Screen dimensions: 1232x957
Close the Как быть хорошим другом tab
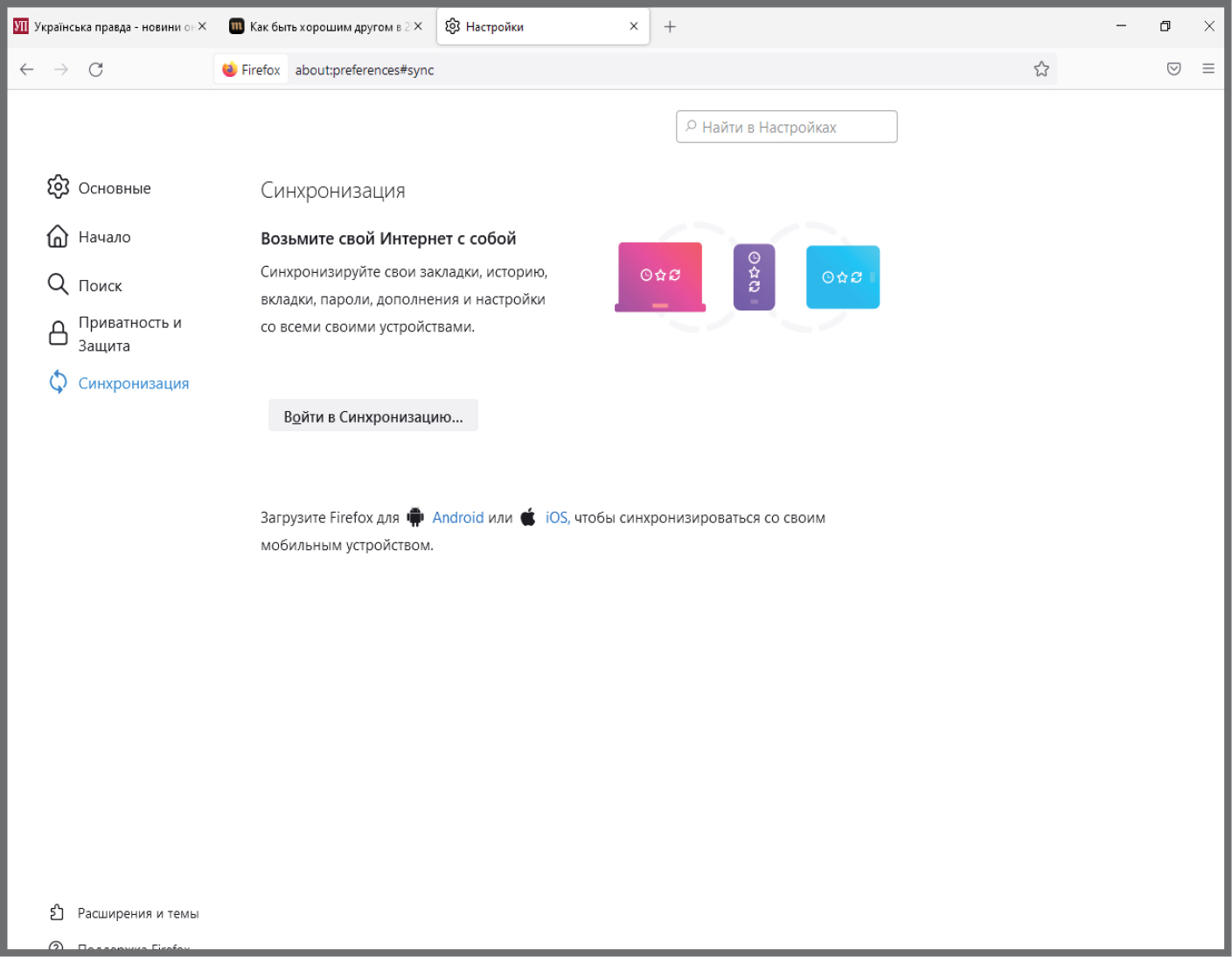pos(418,26)
